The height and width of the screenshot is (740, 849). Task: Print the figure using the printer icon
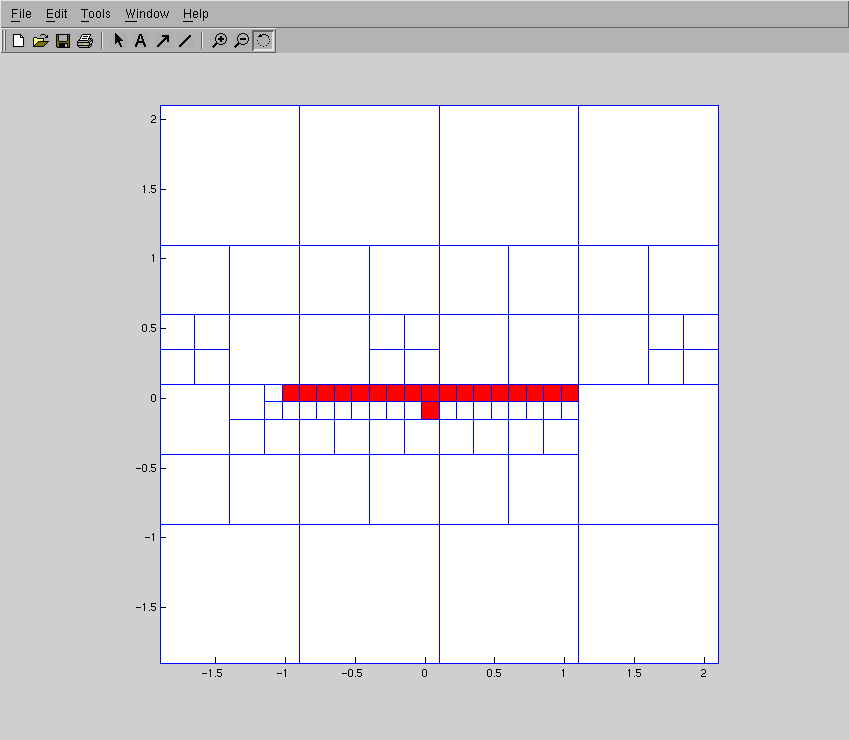[85, 41]
